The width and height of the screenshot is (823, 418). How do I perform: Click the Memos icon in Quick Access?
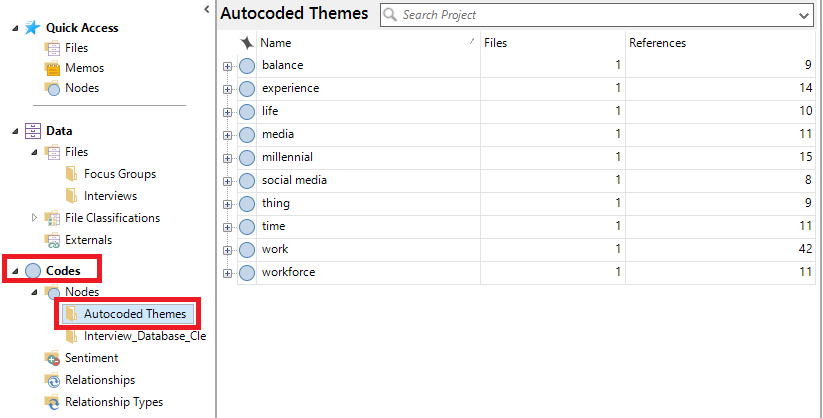pos(52,68)
